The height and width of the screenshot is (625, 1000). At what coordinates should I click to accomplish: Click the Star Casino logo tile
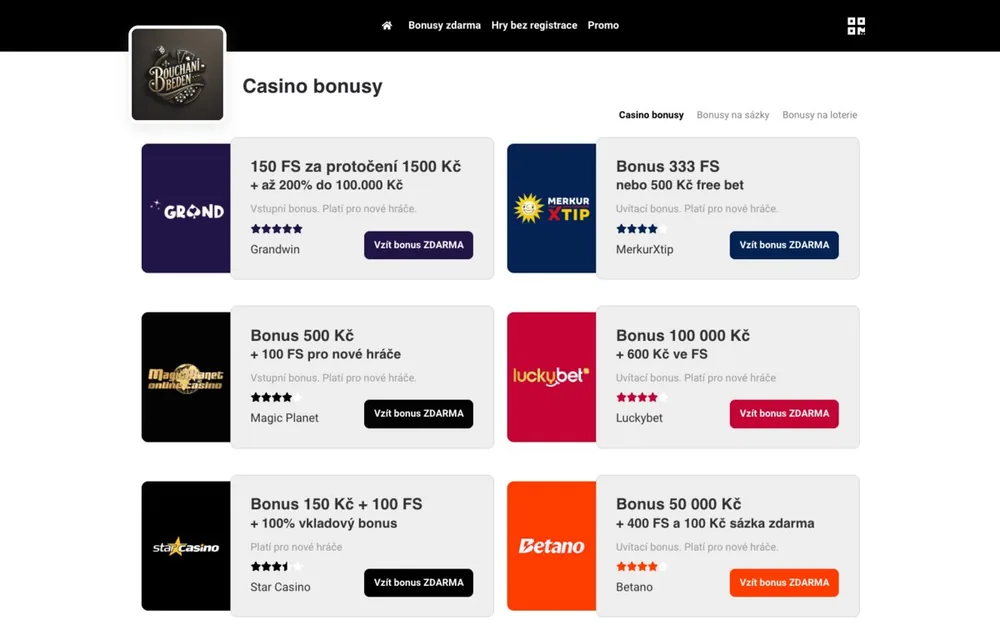point(186,546)
